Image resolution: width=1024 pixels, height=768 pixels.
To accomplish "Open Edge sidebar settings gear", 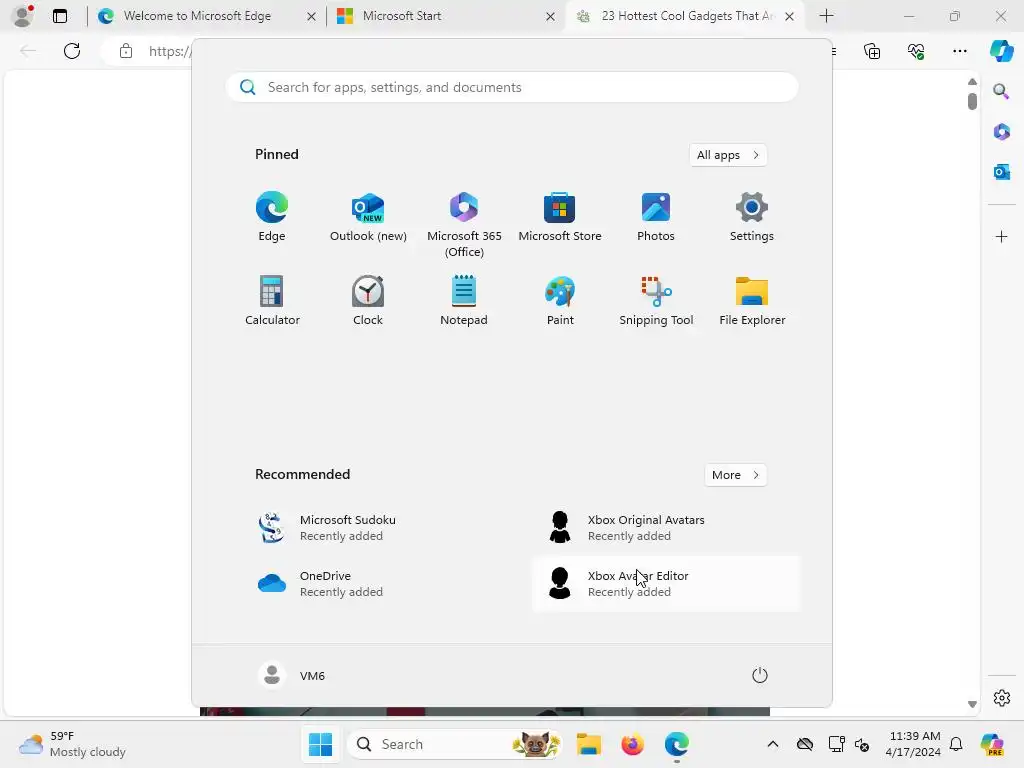I will click(1001, 698).
